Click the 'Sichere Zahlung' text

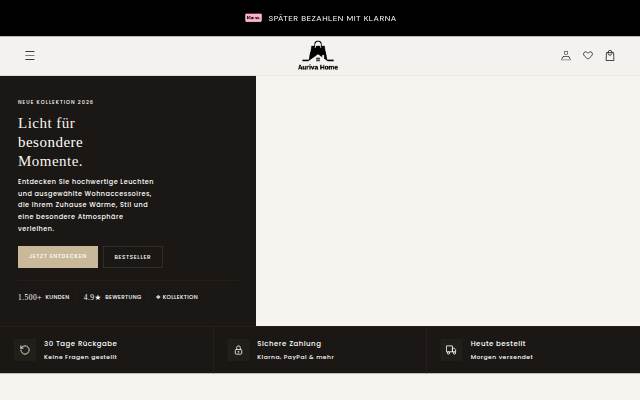tap(289, 344)
